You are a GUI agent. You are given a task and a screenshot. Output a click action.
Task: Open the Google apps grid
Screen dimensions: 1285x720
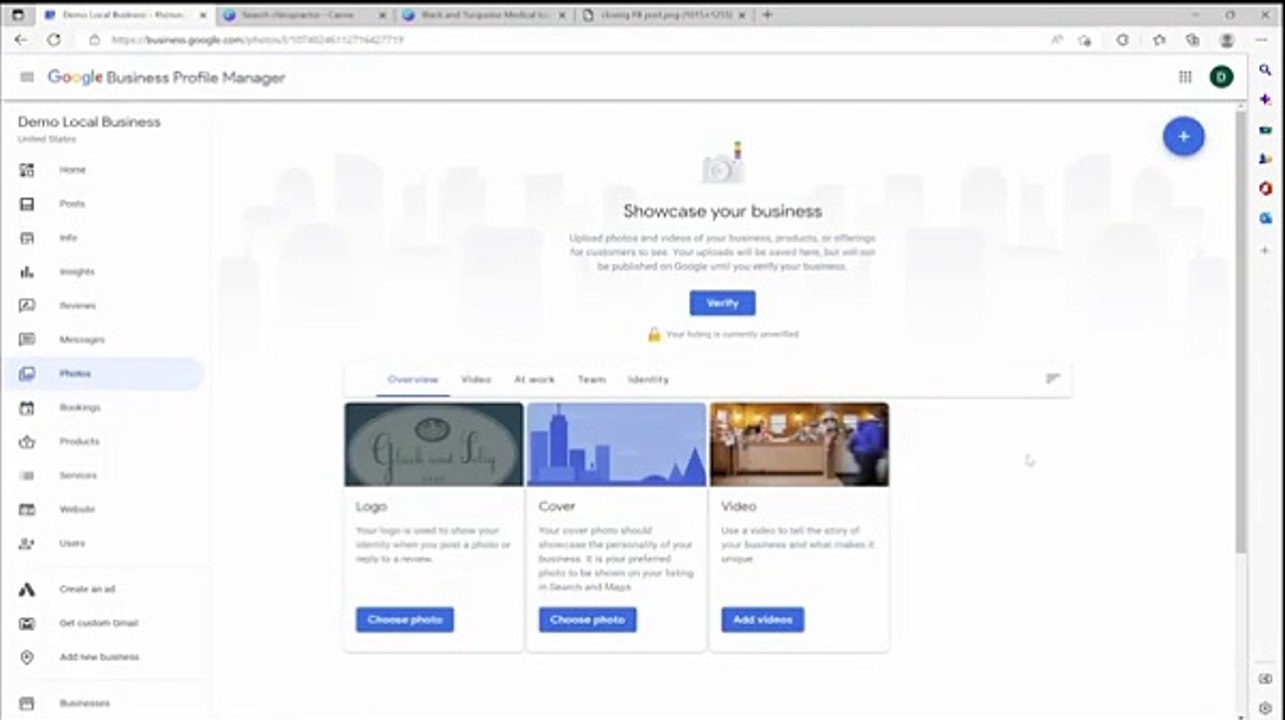point(1185,77)
